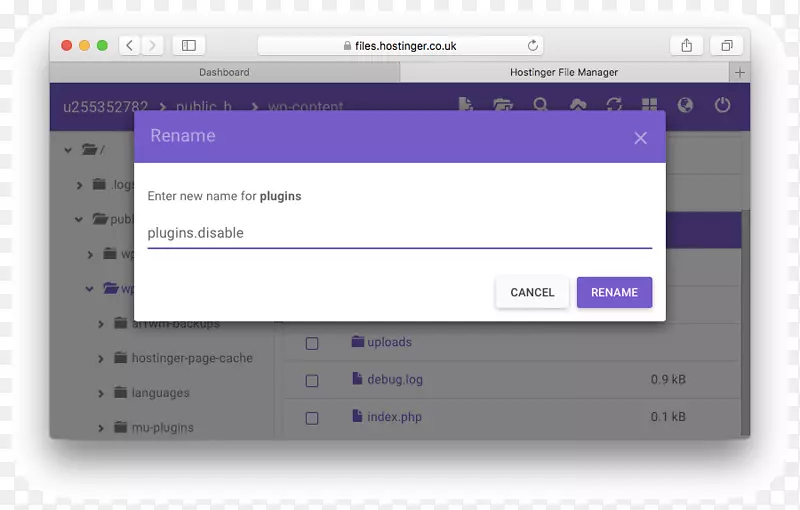Tick the checkbox for uploads

click(x=312, y=343)
